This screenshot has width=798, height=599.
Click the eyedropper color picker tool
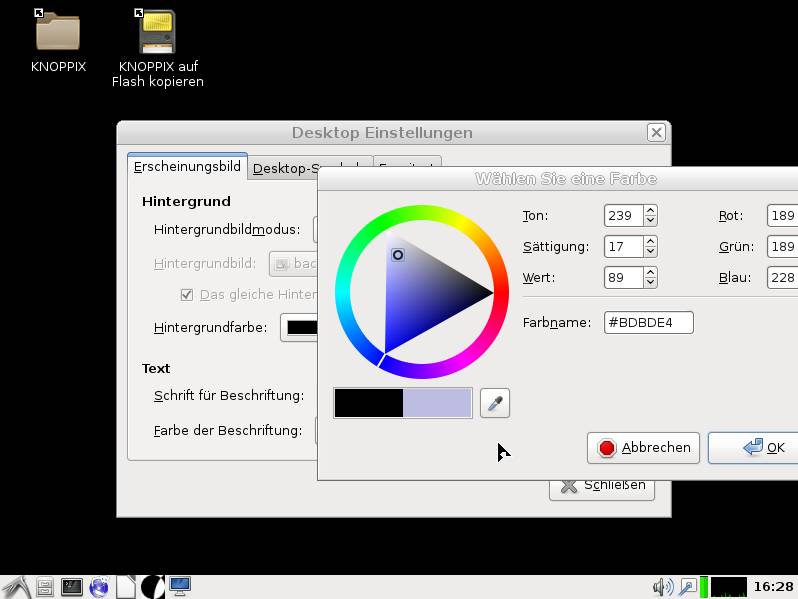click(x=495, y=403)
